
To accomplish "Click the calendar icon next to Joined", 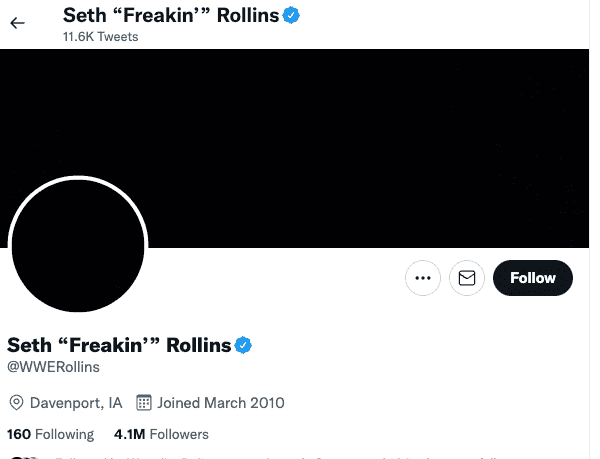I will coord(143,403).
